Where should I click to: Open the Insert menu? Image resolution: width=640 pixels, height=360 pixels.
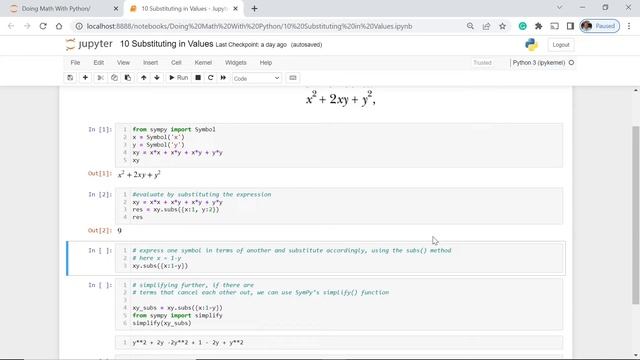point(150,62)
